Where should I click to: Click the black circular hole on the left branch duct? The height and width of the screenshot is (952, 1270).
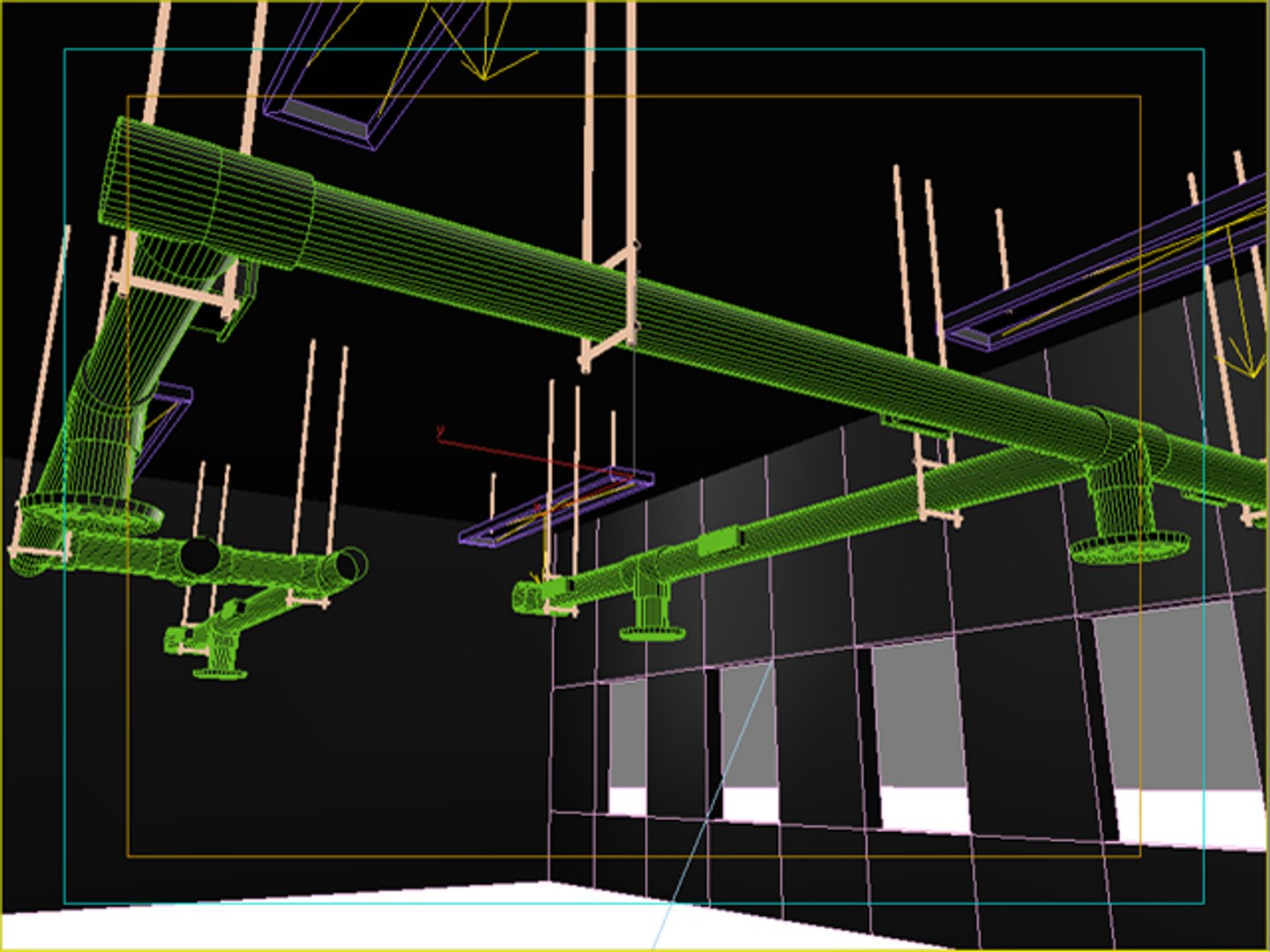click(200, 557)
